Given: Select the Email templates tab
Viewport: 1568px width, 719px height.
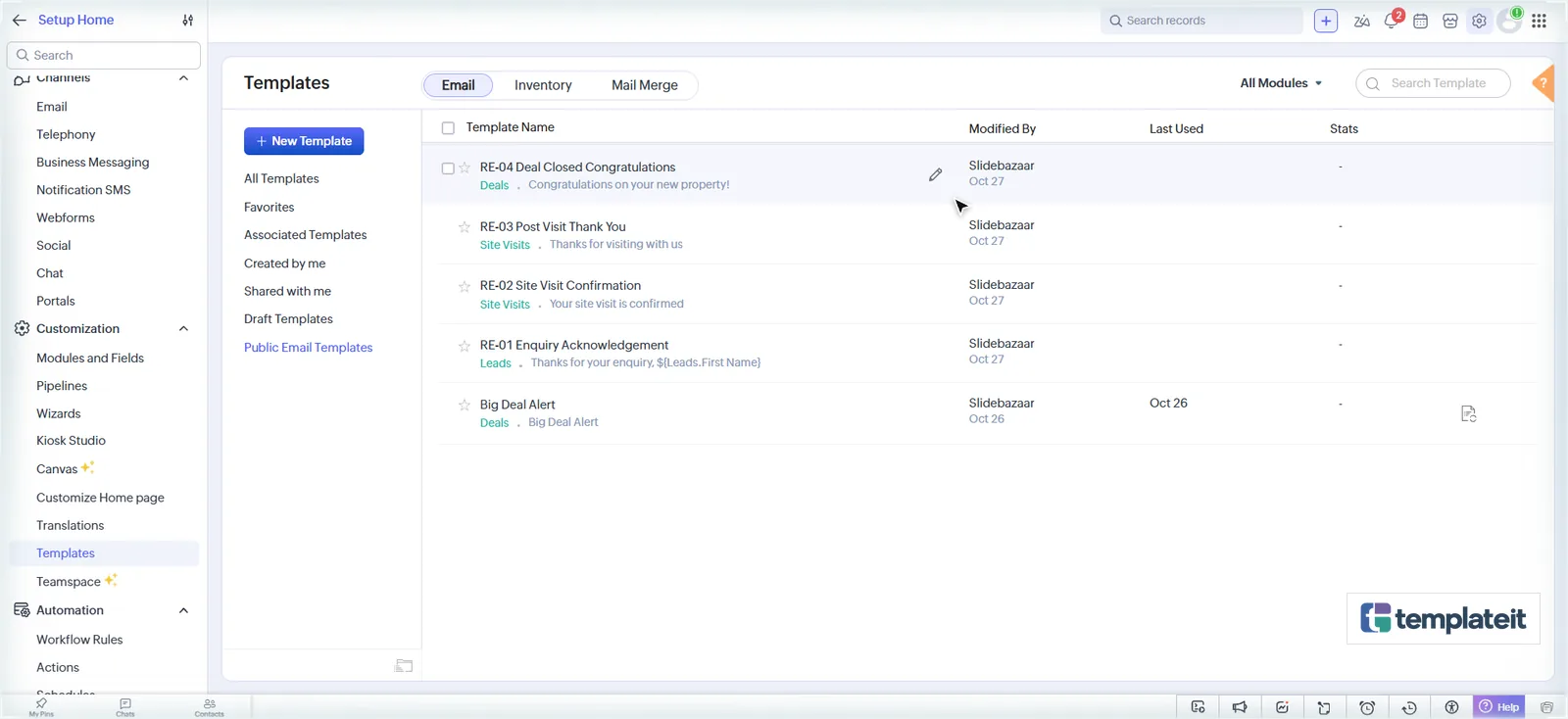Looking at the screenshot, I should tap(458, 85).
